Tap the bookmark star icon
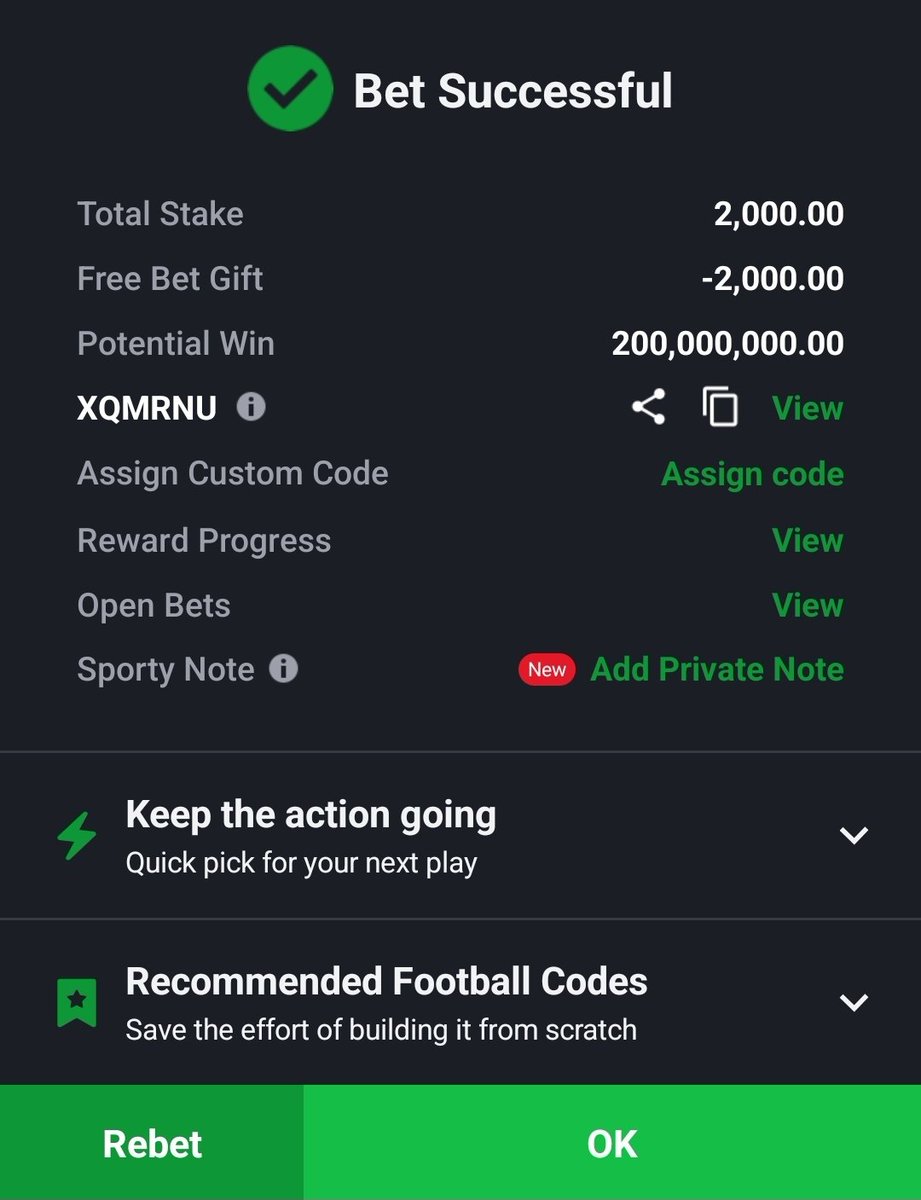The width and height of the screenshot is (921, 1200). click(x=77, y=1002)
